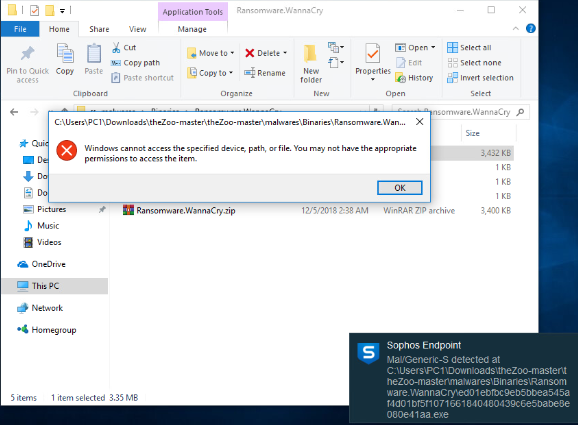Open the Open button dropdown arrow
Viewport: 578px width, 425px height.
pos(433,48)
